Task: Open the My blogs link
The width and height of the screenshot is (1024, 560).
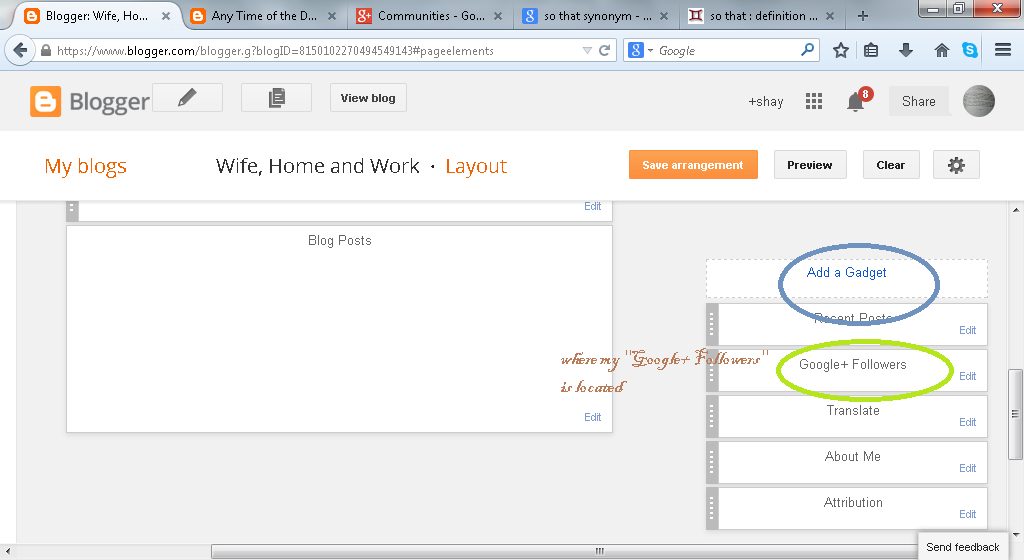Action: (86, 166)
